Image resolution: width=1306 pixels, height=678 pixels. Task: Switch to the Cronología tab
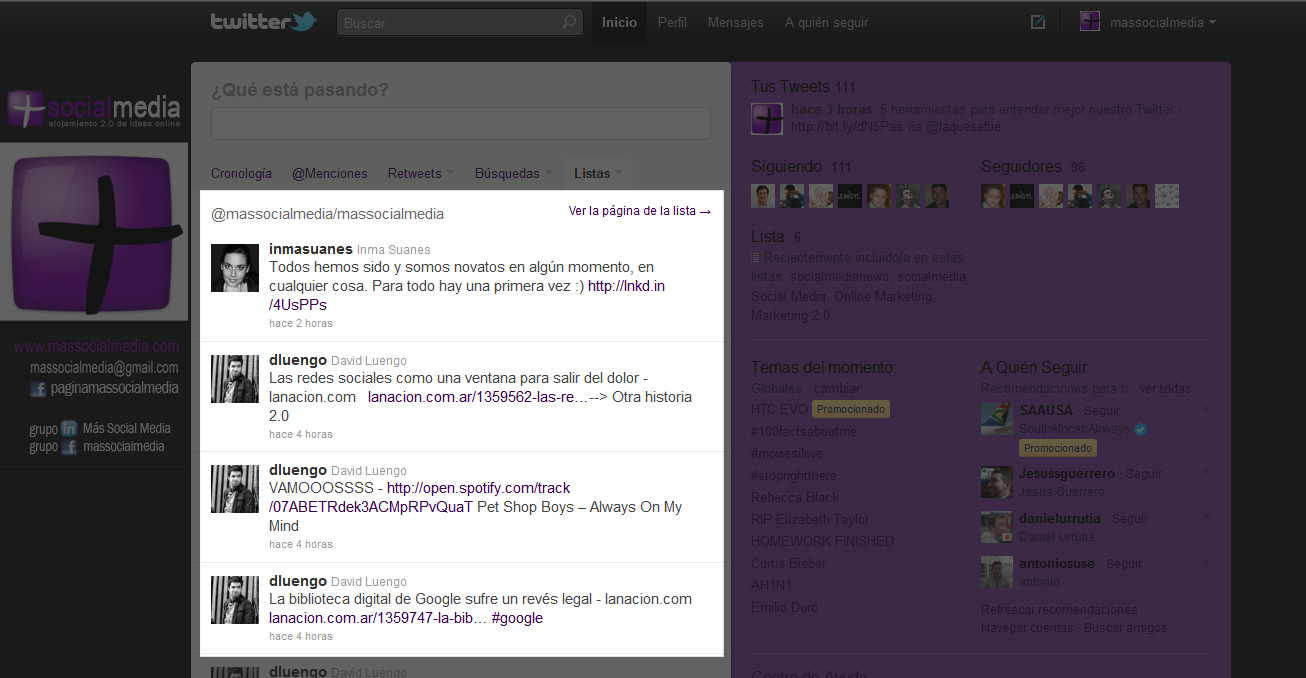point(241,173)
